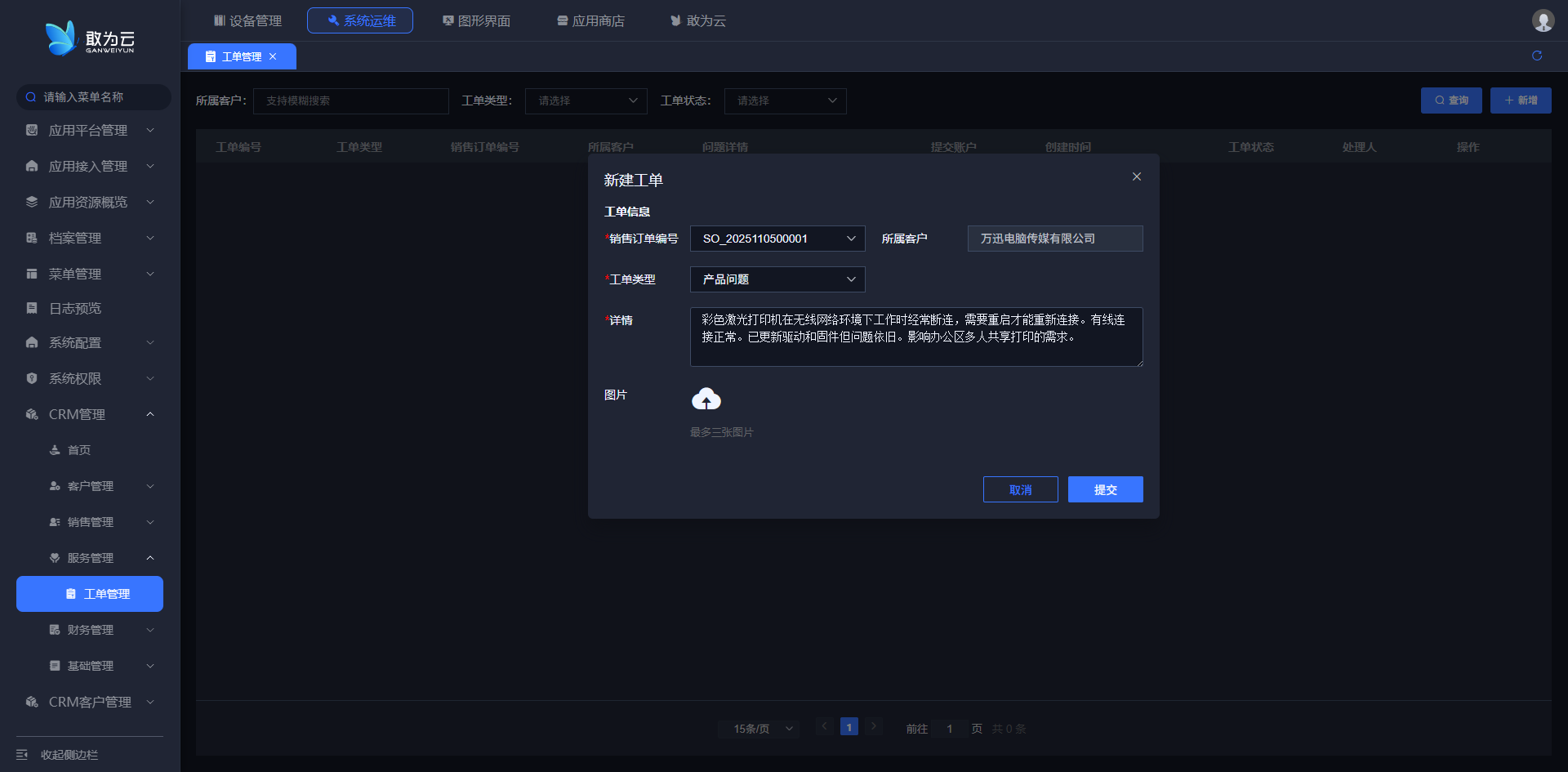Image resolution: width=1568 pixels, height=772 pixels.
Task: Click the user avatar icon
Action: click(x=1543, y=20)
